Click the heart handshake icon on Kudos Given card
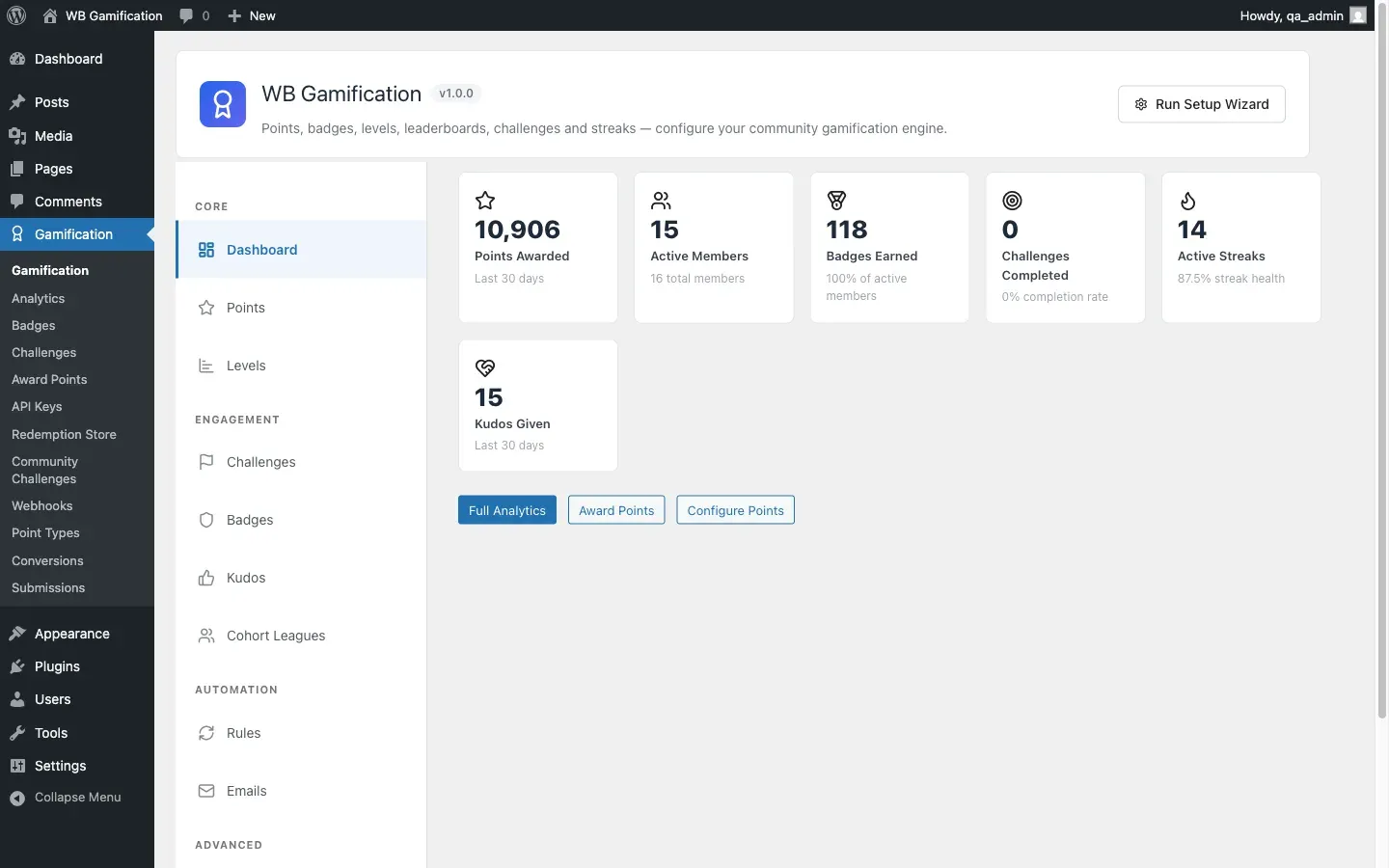The width and height of the screenshot is (1389, 868). coord(485,367)
